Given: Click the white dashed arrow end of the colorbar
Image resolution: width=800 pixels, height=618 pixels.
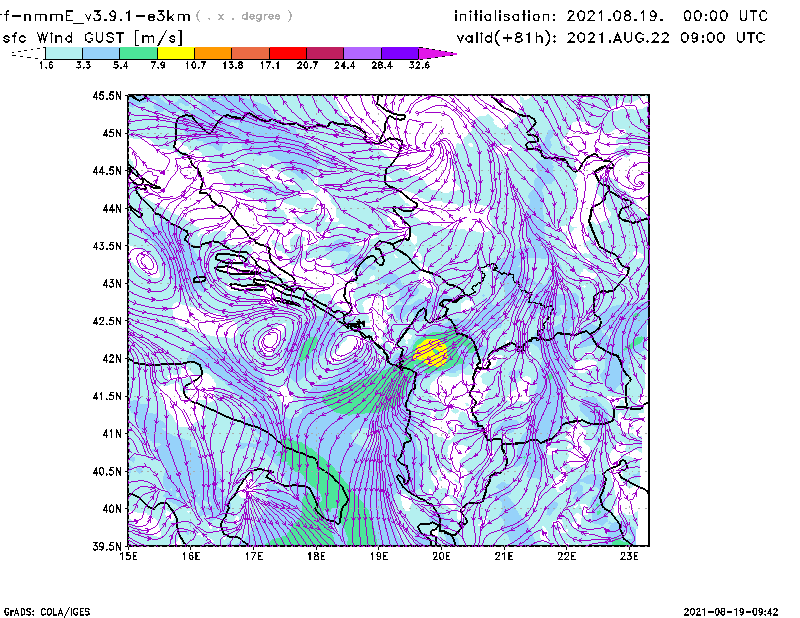Looking at the screenshot, I should coord(28,53).
